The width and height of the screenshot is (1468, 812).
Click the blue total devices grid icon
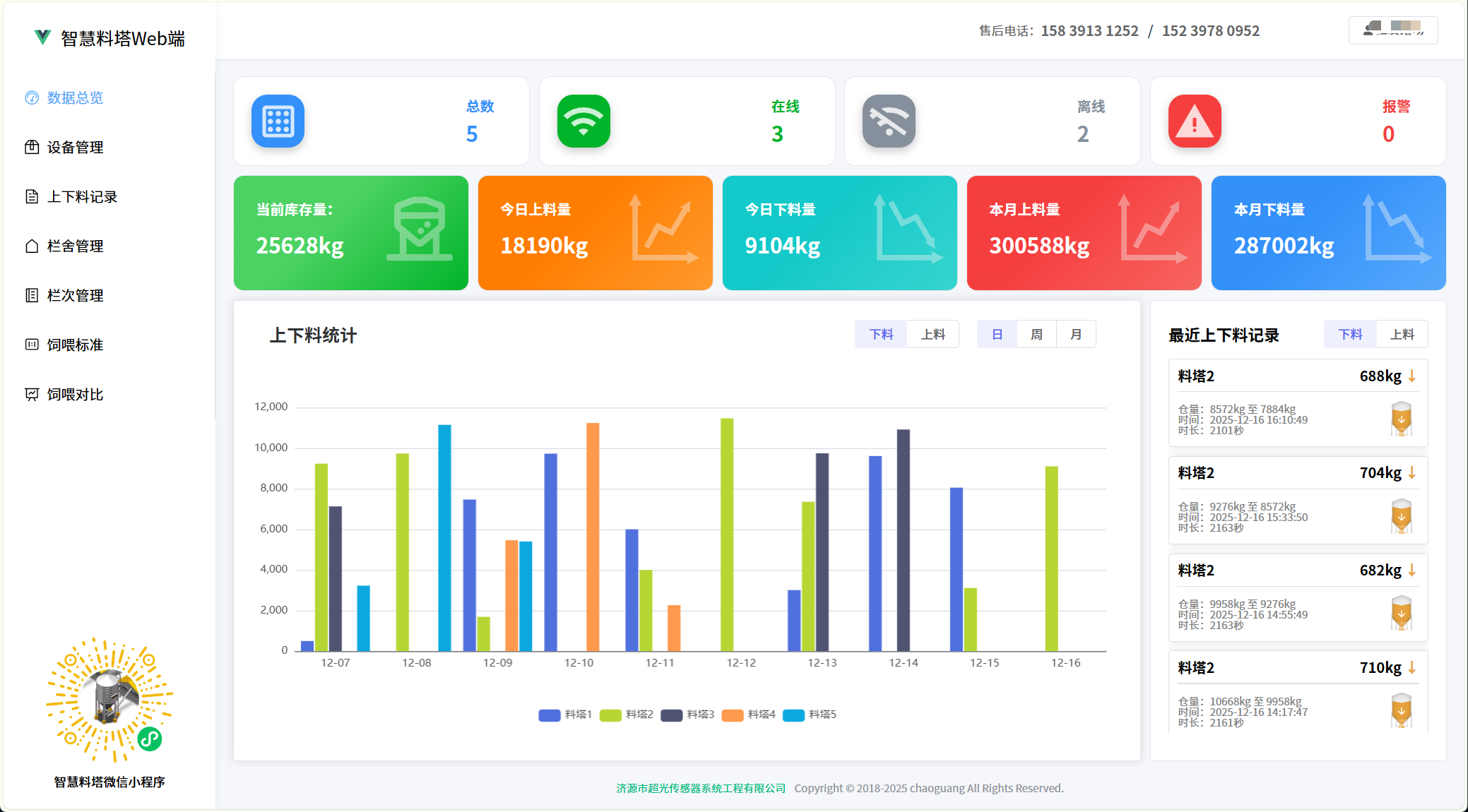[x=278, y=121]
